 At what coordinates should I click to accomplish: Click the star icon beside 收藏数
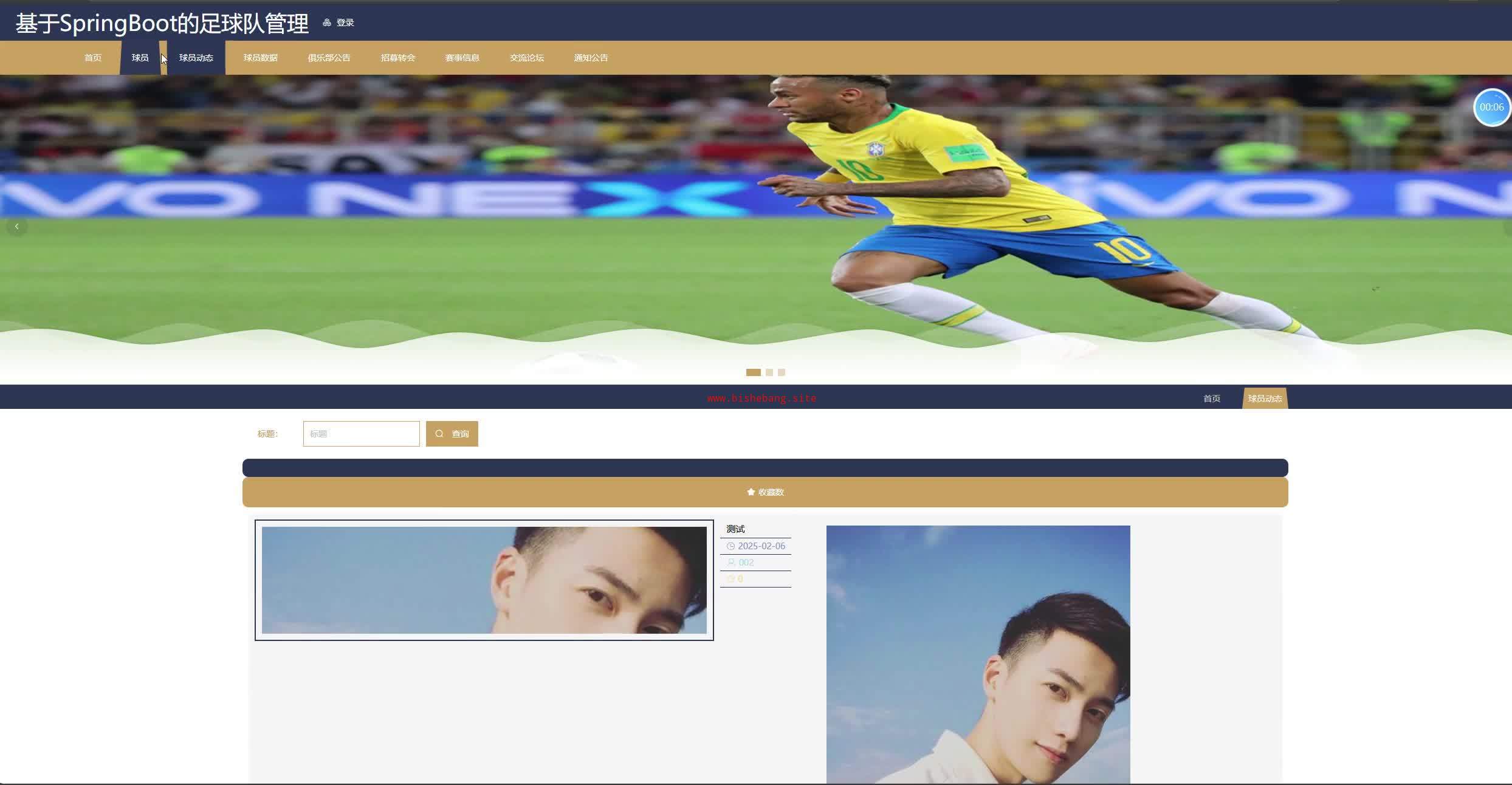coord(751,492)
